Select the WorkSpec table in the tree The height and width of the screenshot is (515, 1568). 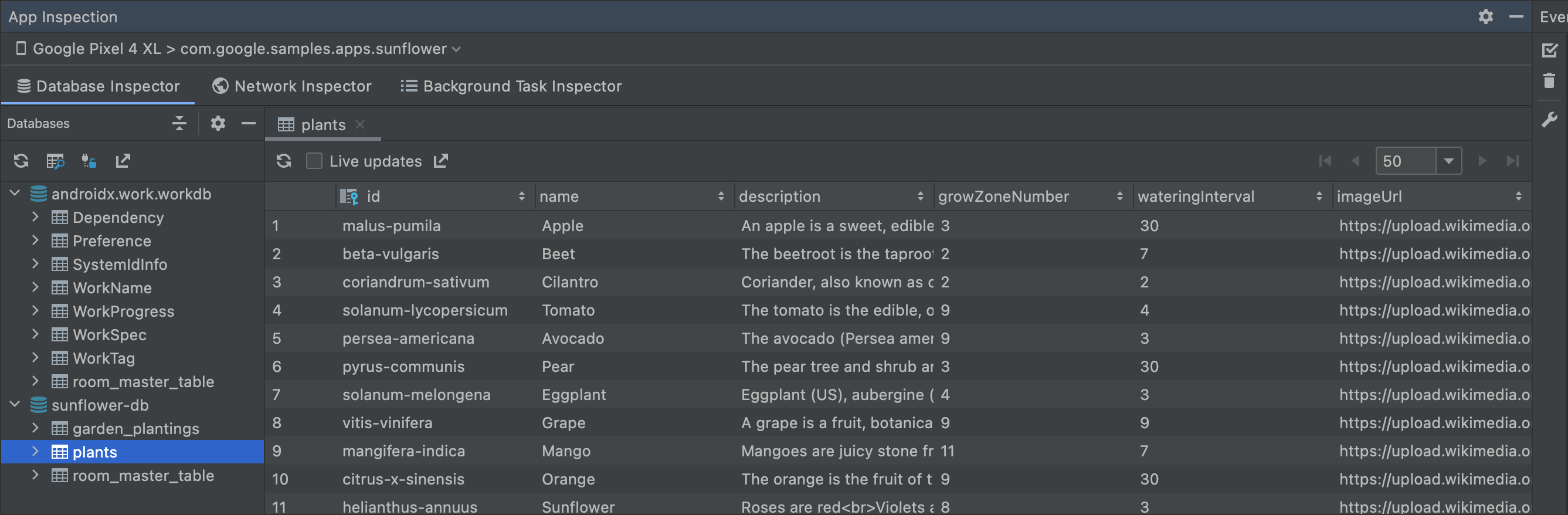click(110, 334)
